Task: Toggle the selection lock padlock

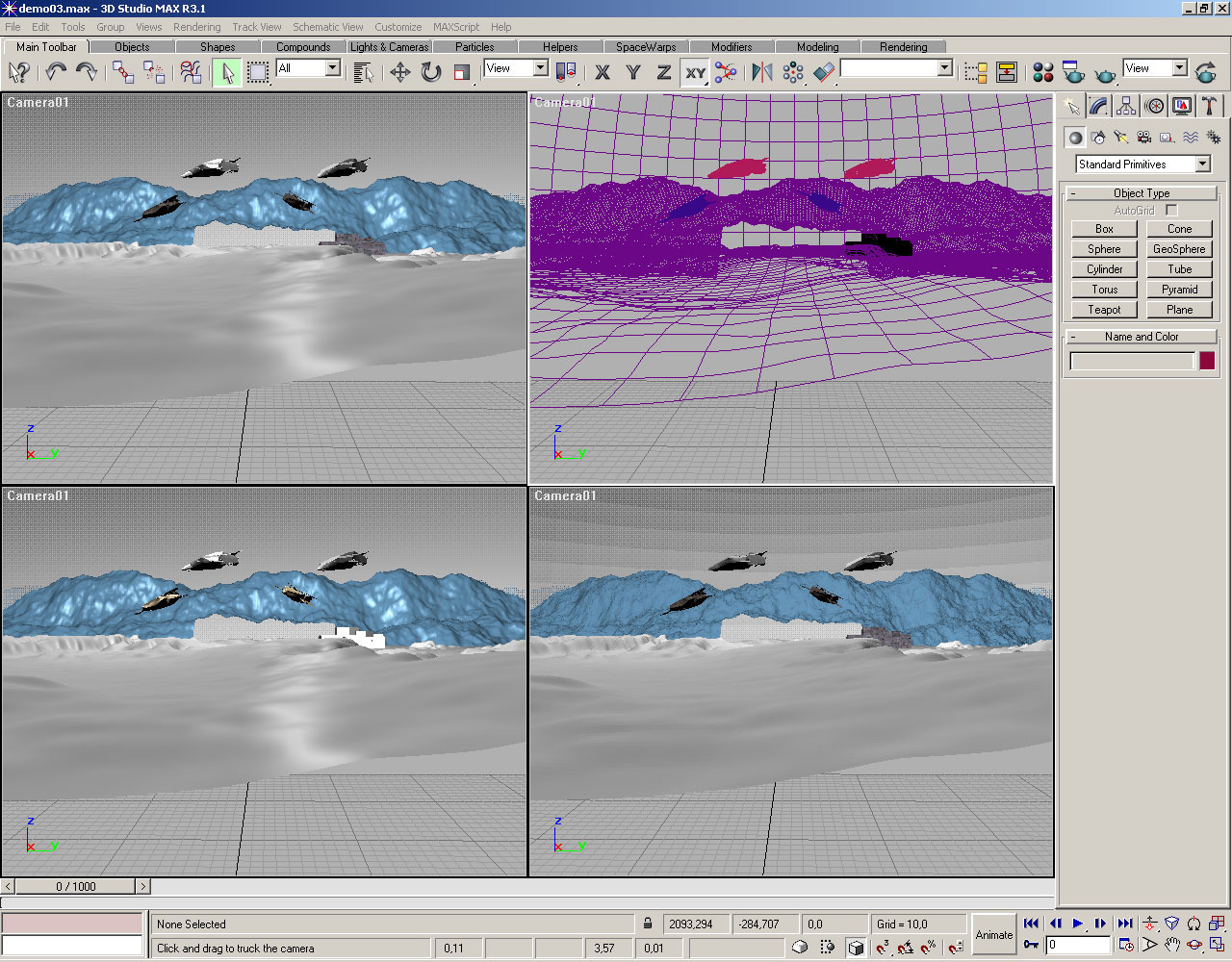Action: pyautogui.click(x=648, y=924)
